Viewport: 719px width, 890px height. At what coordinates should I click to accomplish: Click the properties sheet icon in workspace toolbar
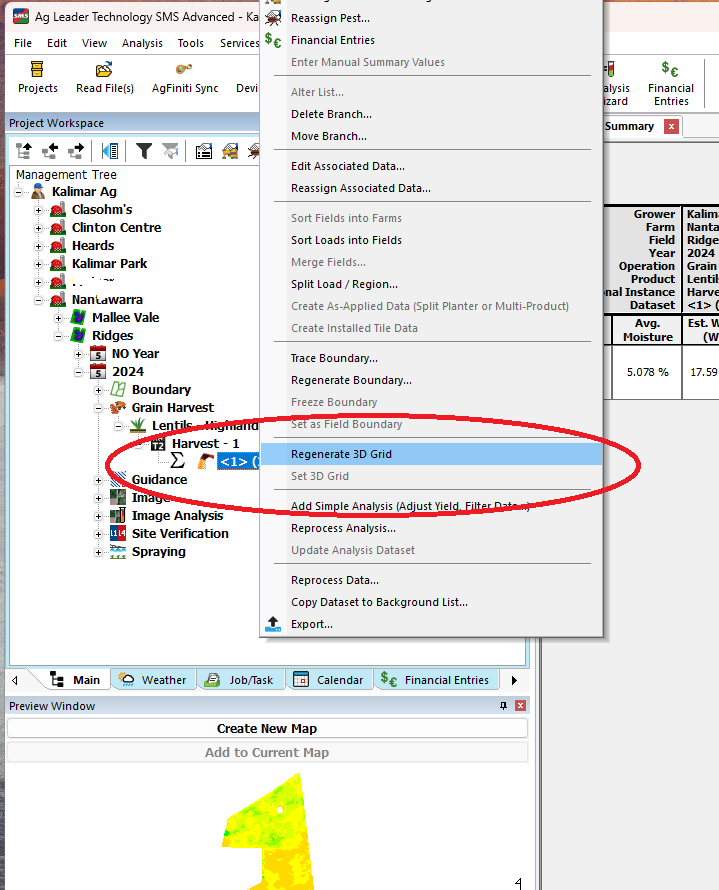coord(204,151)
